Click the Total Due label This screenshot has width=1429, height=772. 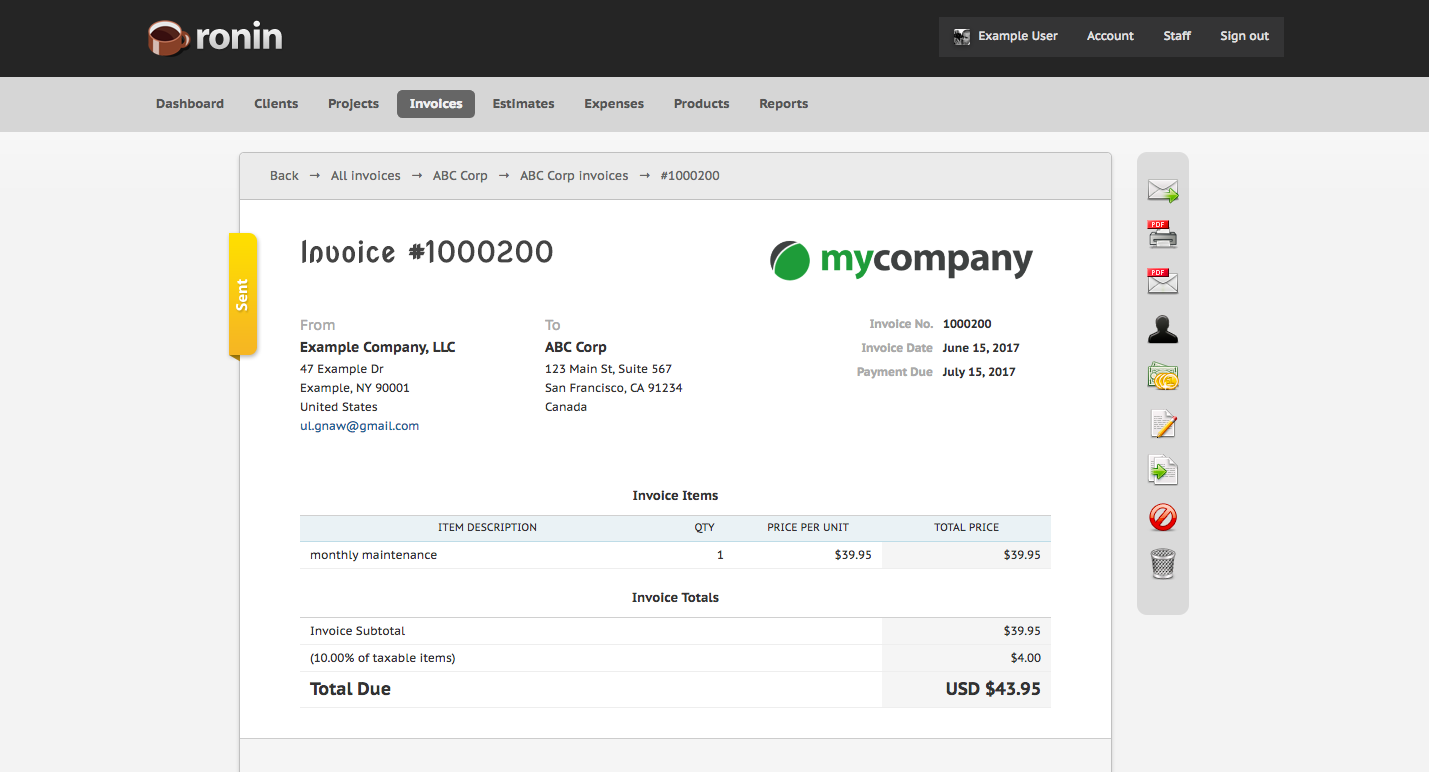coord(350,689)
